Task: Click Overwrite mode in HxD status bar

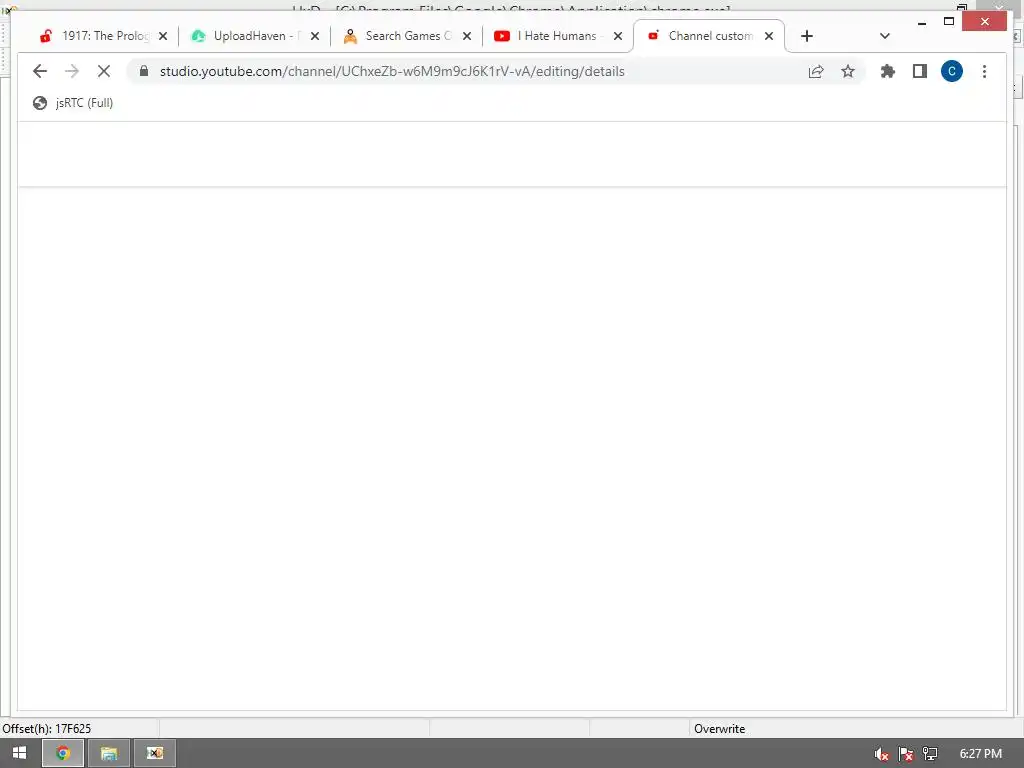Action: click(x=719, y=728)
